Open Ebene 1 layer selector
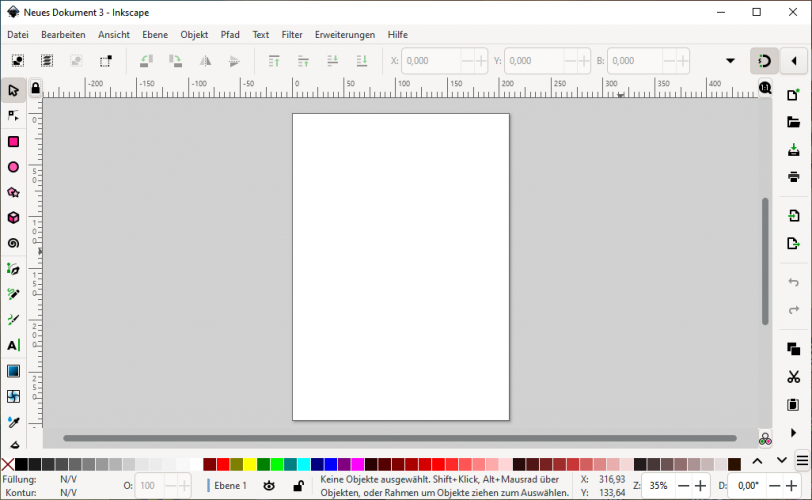 [x=228, y=486]
